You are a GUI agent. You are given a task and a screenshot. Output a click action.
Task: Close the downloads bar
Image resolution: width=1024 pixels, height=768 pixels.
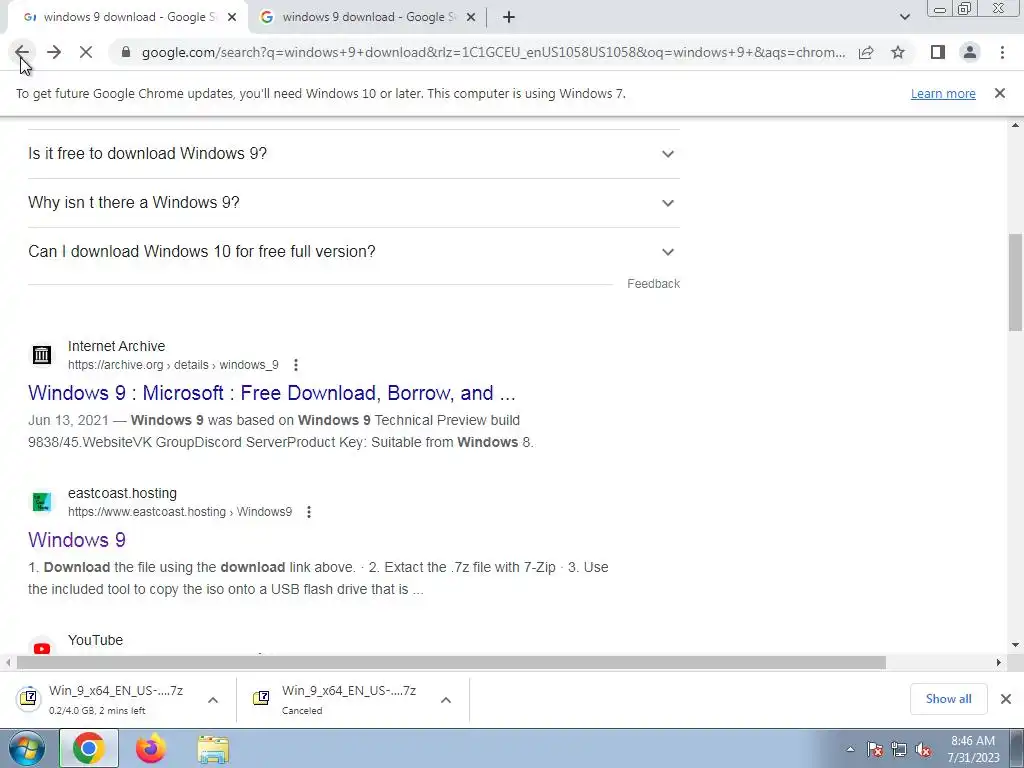click(x=1006, y=699)
